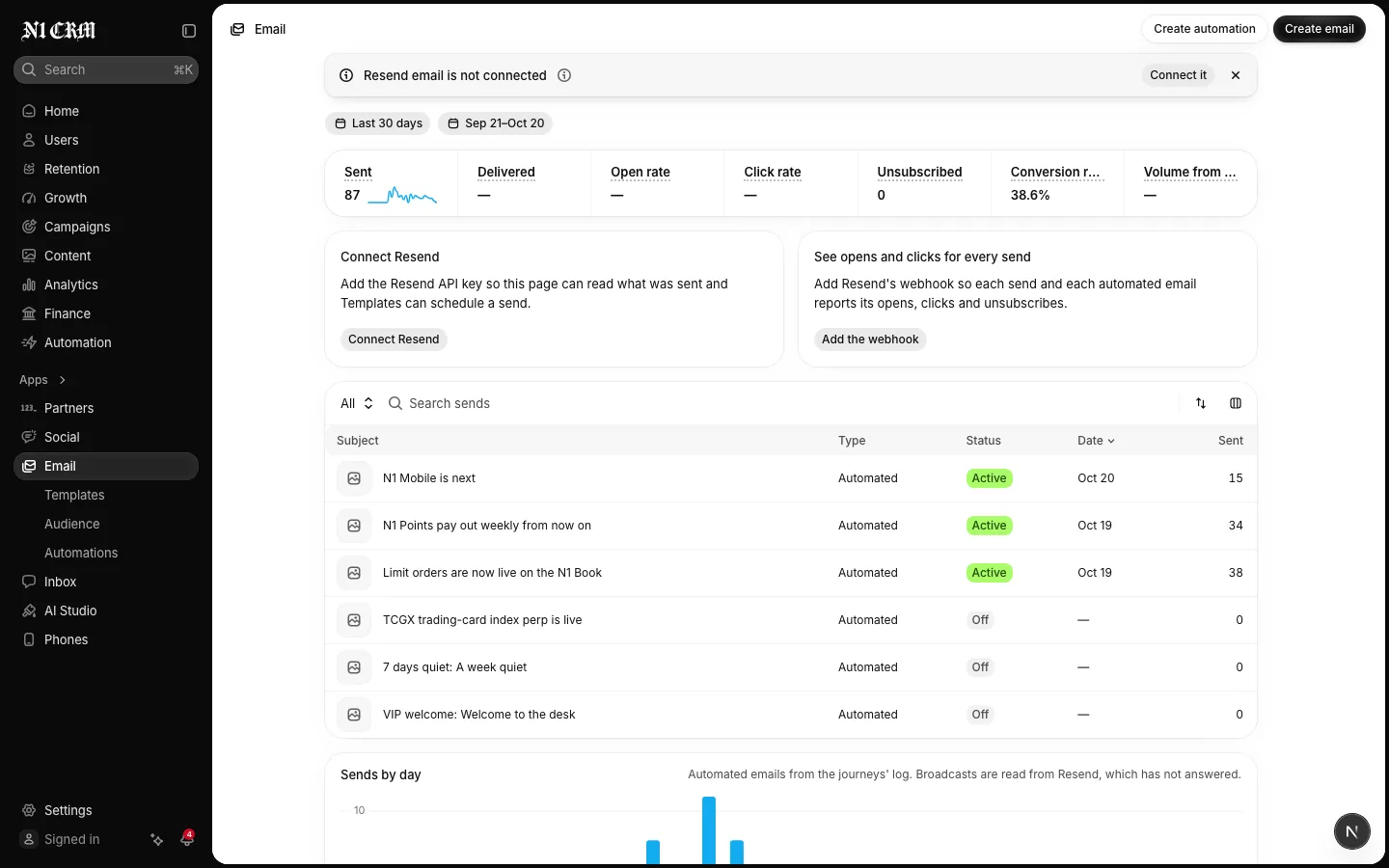
Task: Select the Unsubscribed metric
Action: 924,183
